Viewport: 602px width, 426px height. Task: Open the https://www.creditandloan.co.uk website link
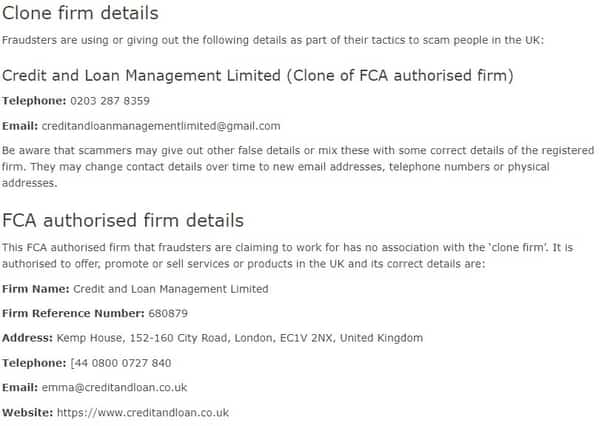(143, 413)
